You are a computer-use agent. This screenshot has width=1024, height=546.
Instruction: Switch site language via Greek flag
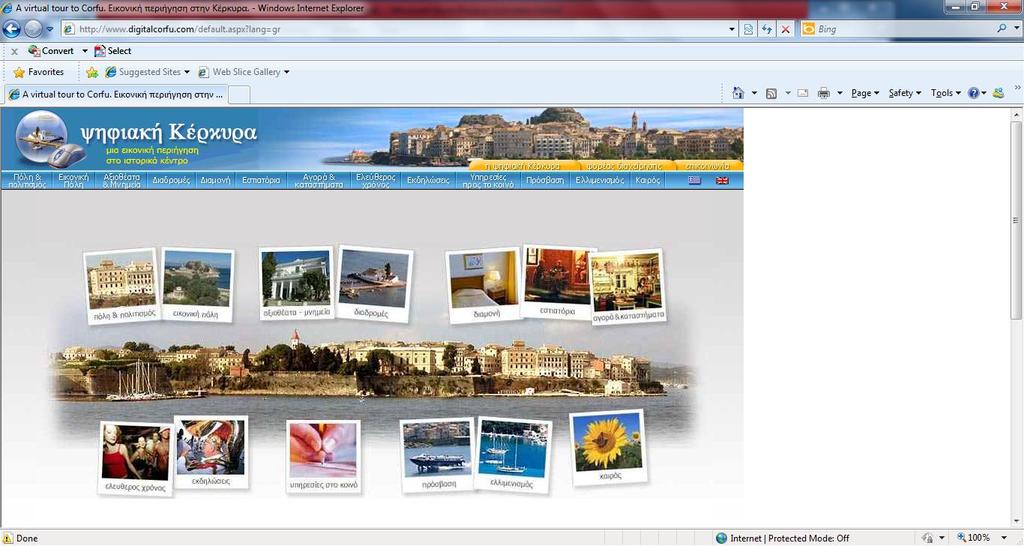694,180
